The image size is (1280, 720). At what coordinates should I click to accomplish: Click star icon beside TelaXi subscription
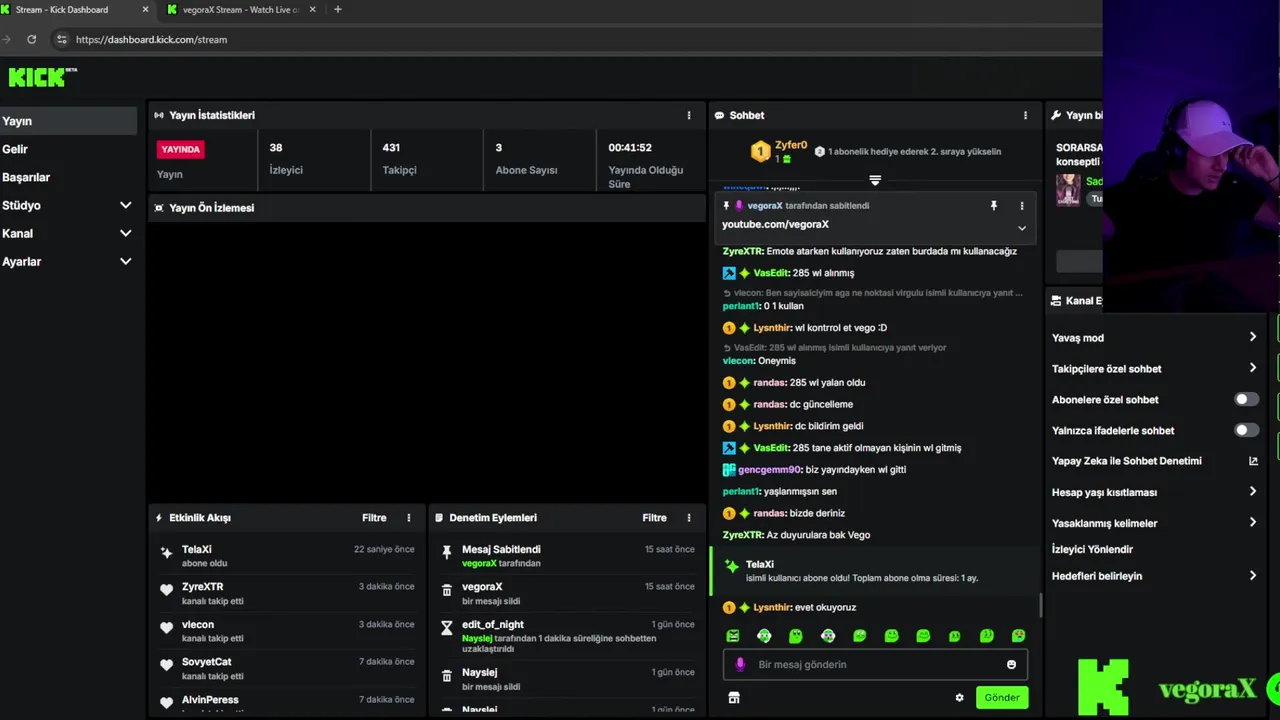166,552
